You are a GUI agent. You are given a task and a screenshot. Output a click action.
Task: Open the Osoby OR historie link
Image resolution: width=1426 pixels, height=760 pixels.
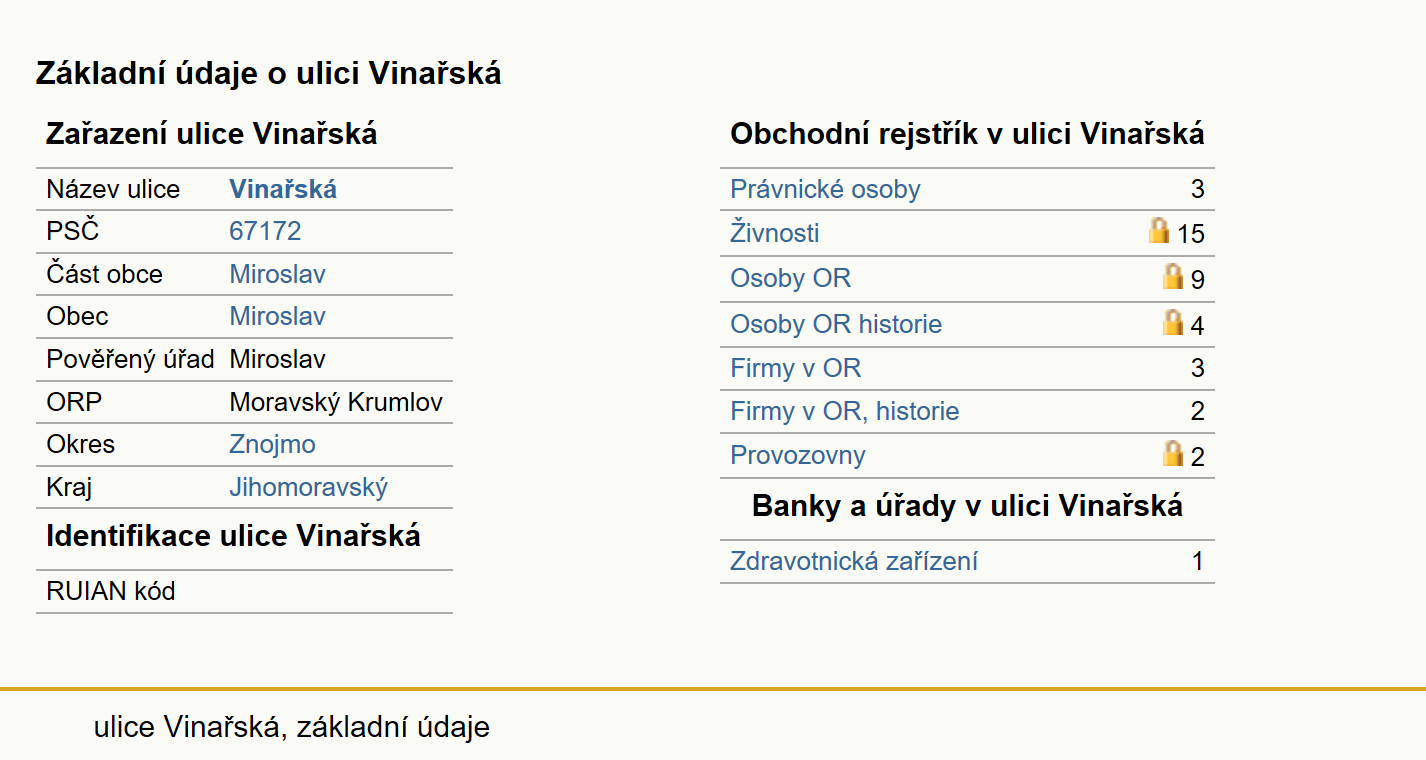[836, 324]
